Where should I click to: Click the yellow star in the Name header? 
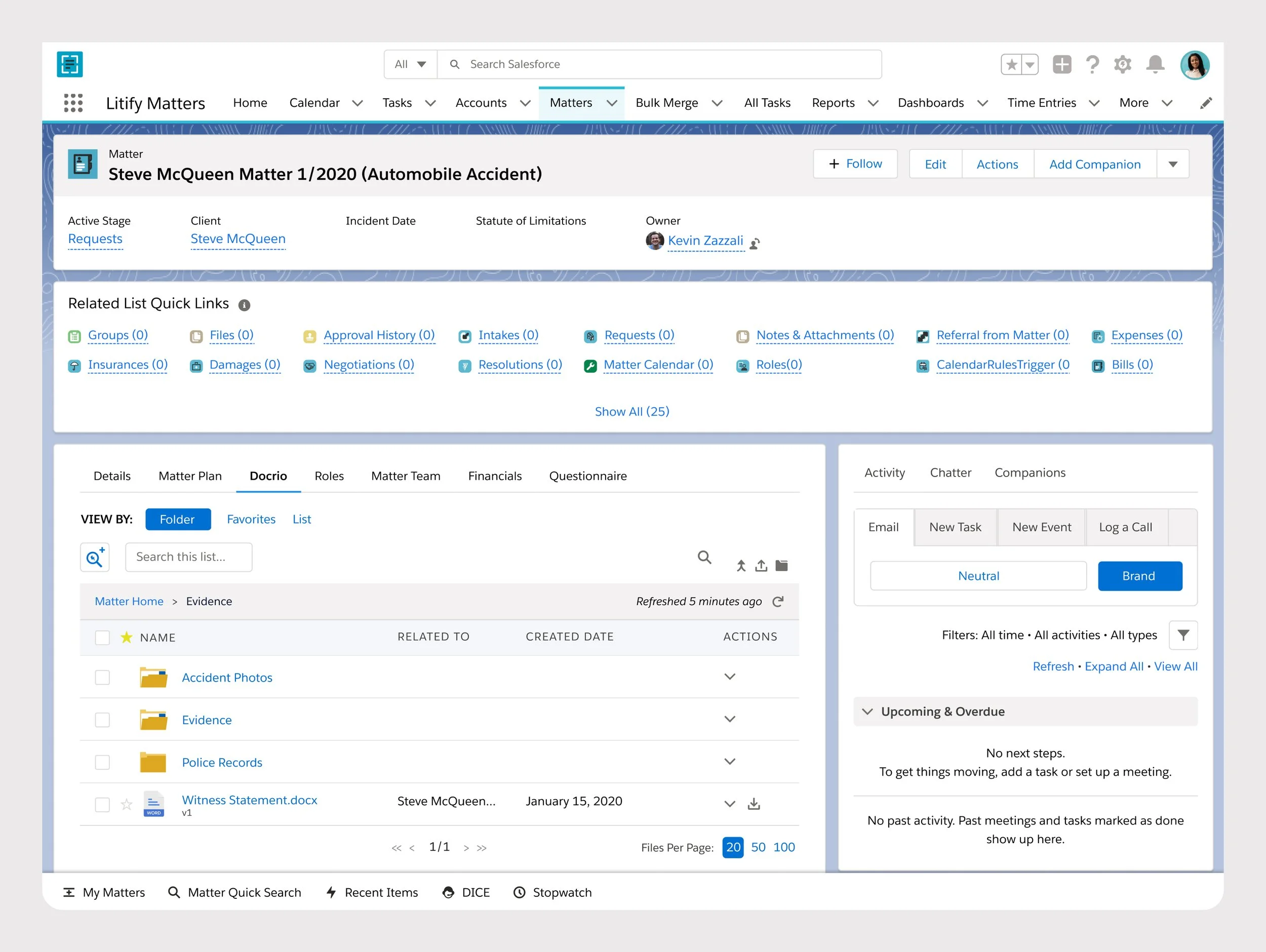[127, 637]
